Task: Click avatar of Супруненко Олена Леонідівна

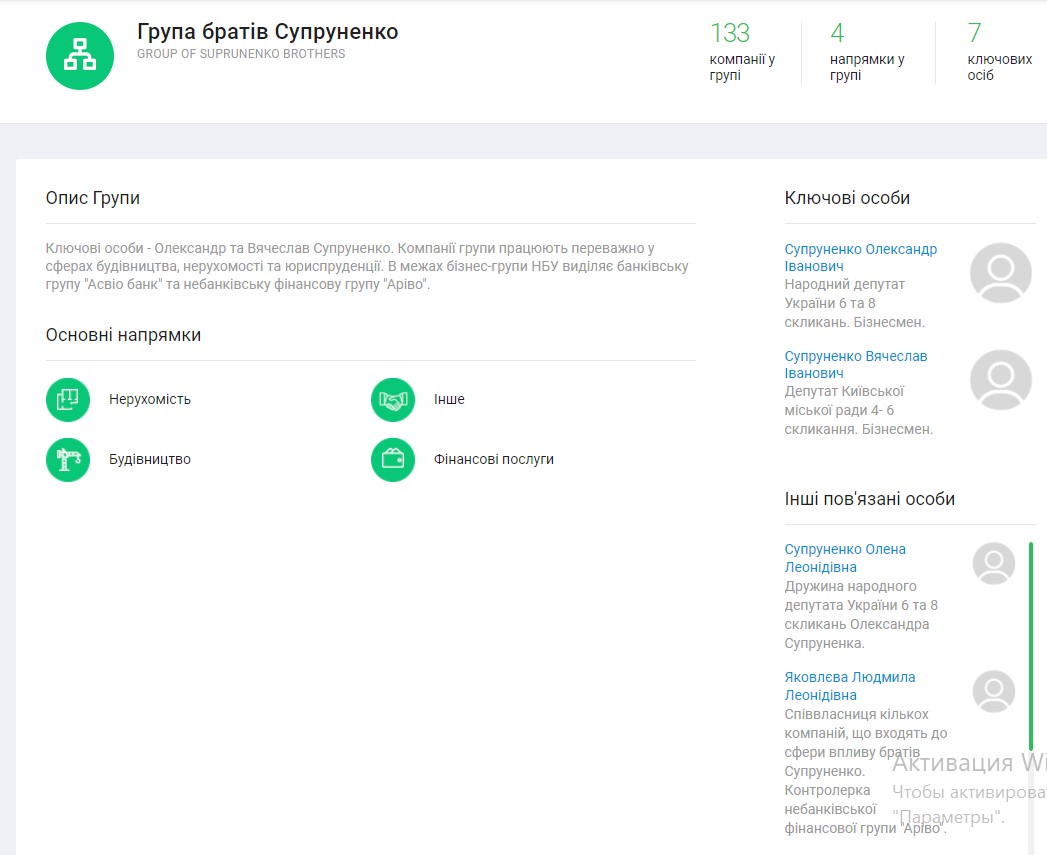Action: [x=993, y=563]
